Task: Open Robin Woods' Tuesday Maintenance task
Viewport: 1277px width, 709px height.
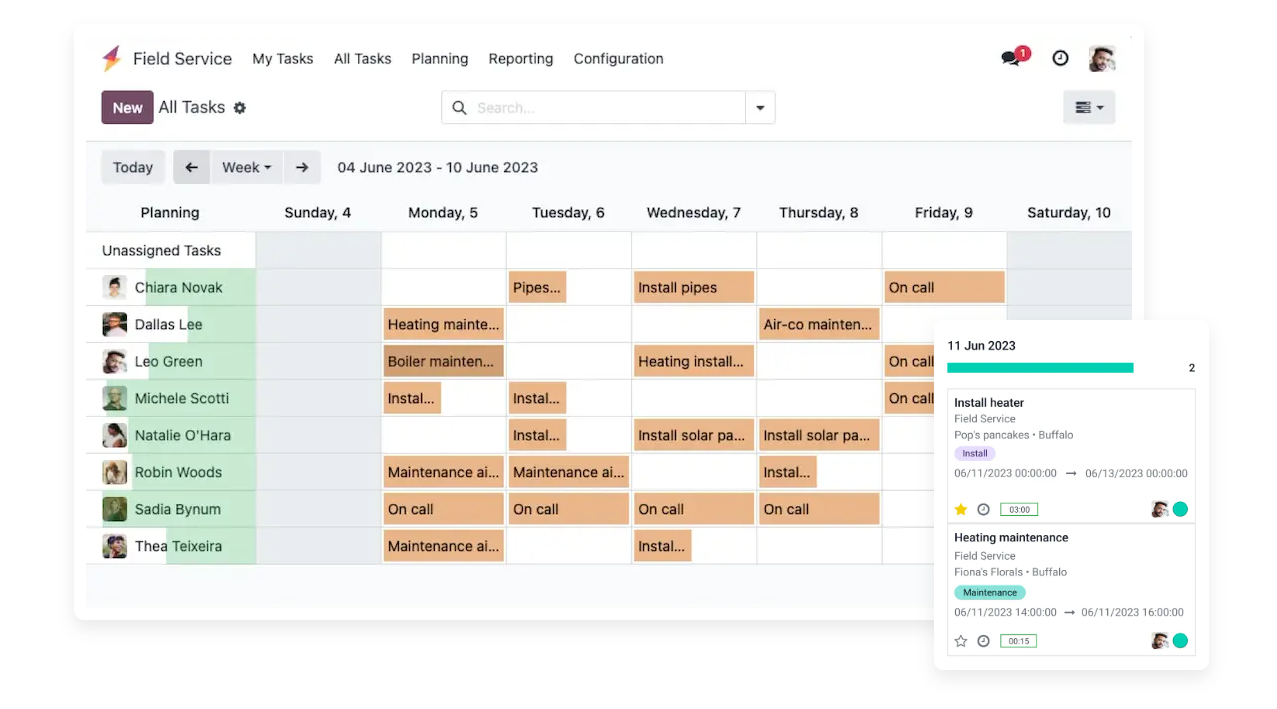Action: point(569,472)
